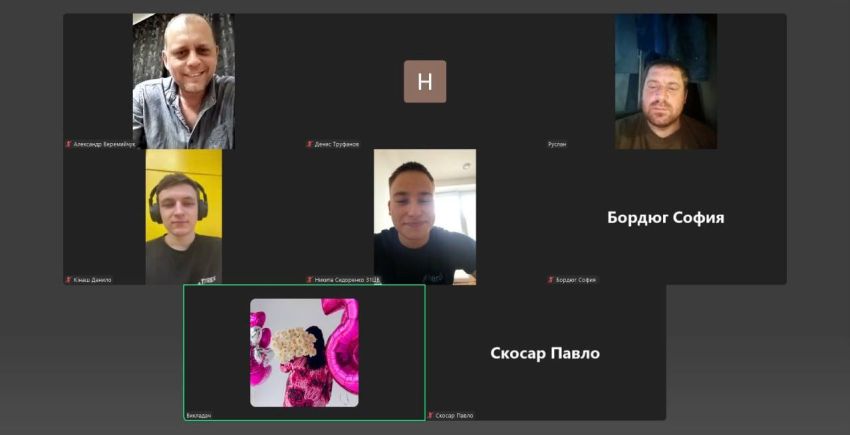This screenshot has height=435, width=850.
Task: Click muted mic icon beside small Бордюг София label
Action: point(551,280)
